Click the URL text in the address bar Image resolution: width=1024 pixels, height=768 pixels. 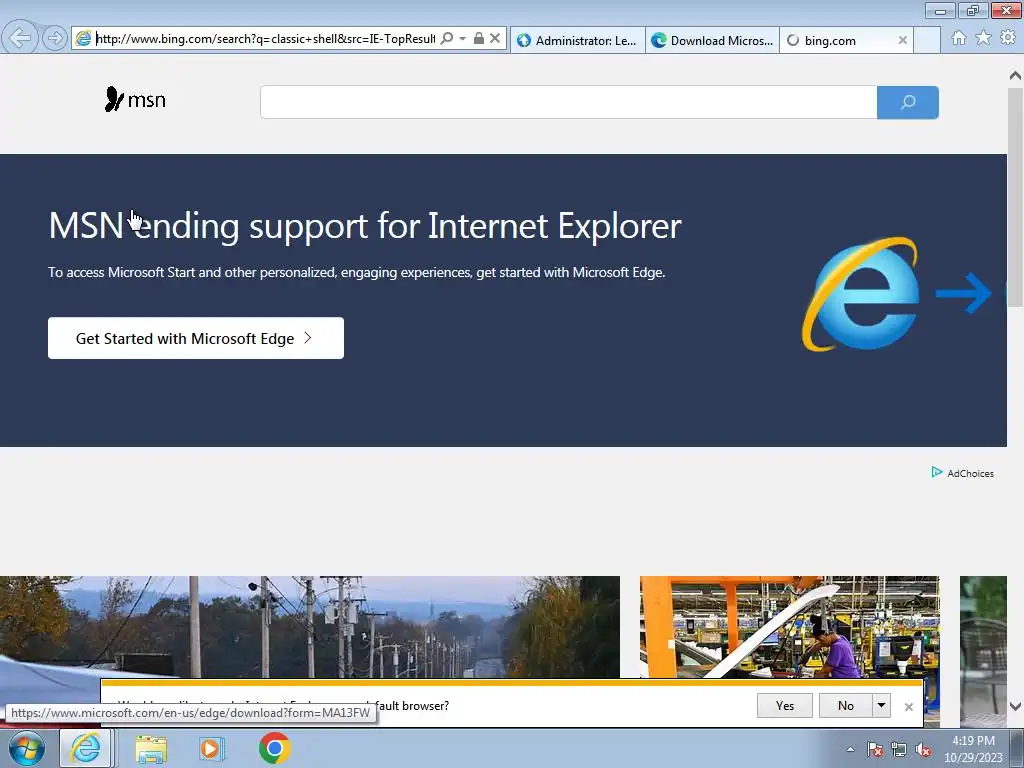pos(265,39)
